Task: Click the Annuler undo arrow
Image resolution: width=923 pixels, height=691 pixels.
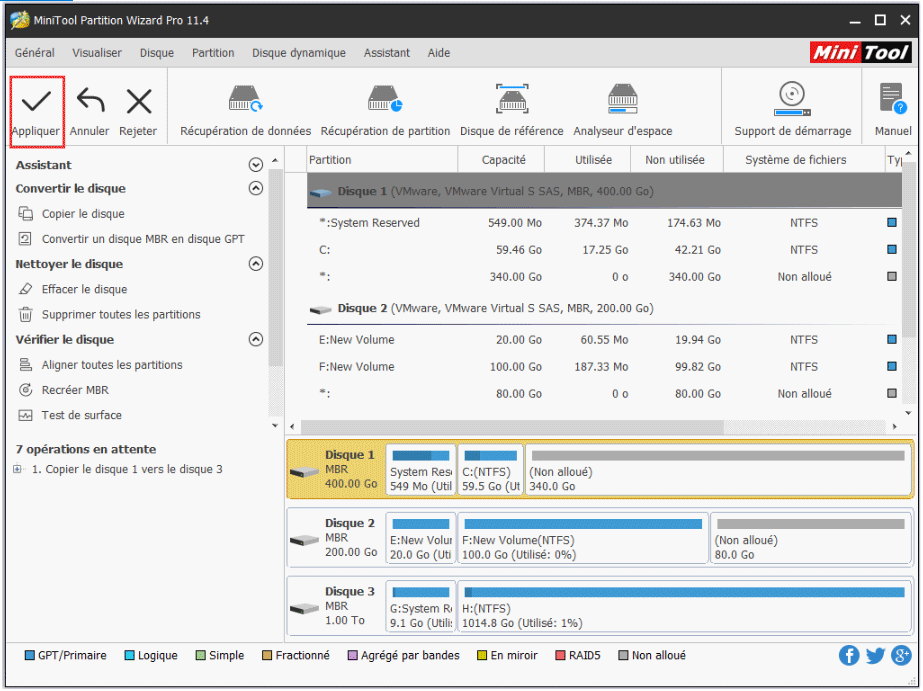Action: click(x=90, y=101)
